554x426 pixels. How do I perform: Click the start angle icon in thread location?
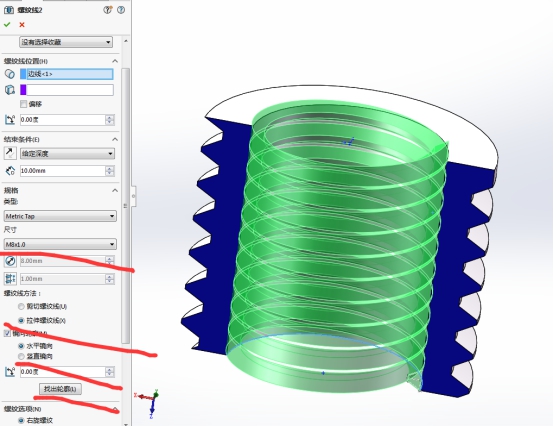coord(10,120)
